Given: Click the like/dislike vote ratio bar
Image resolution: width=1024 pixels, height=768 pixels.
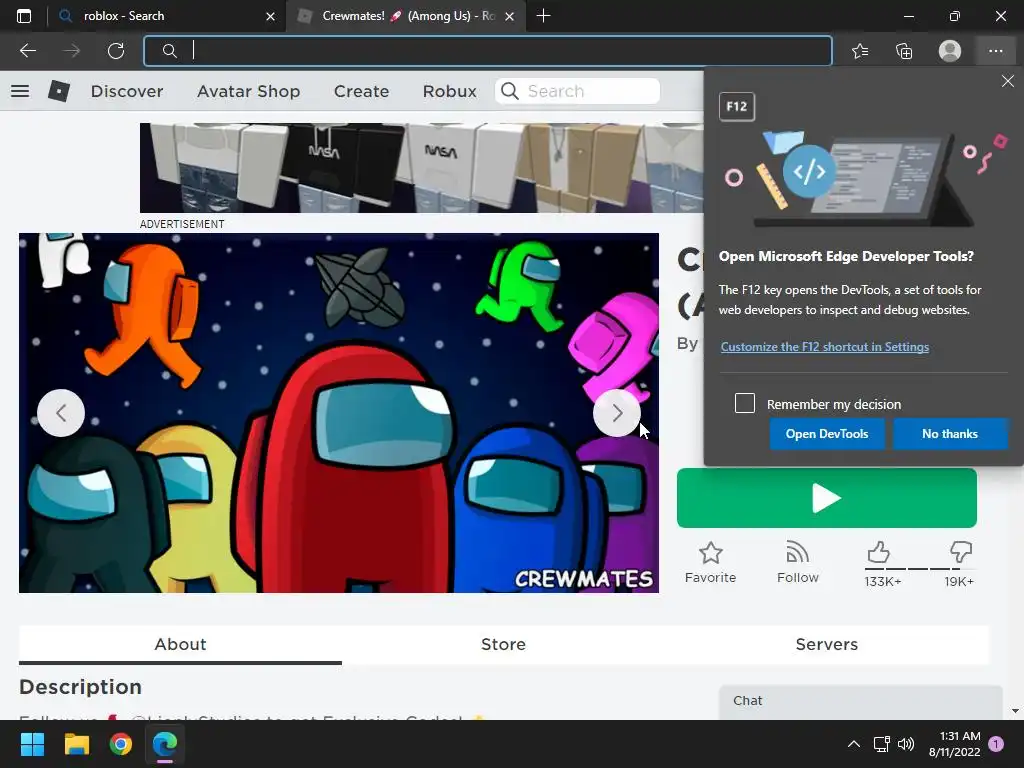Looking at the screenshot, I should pos(920,569).
